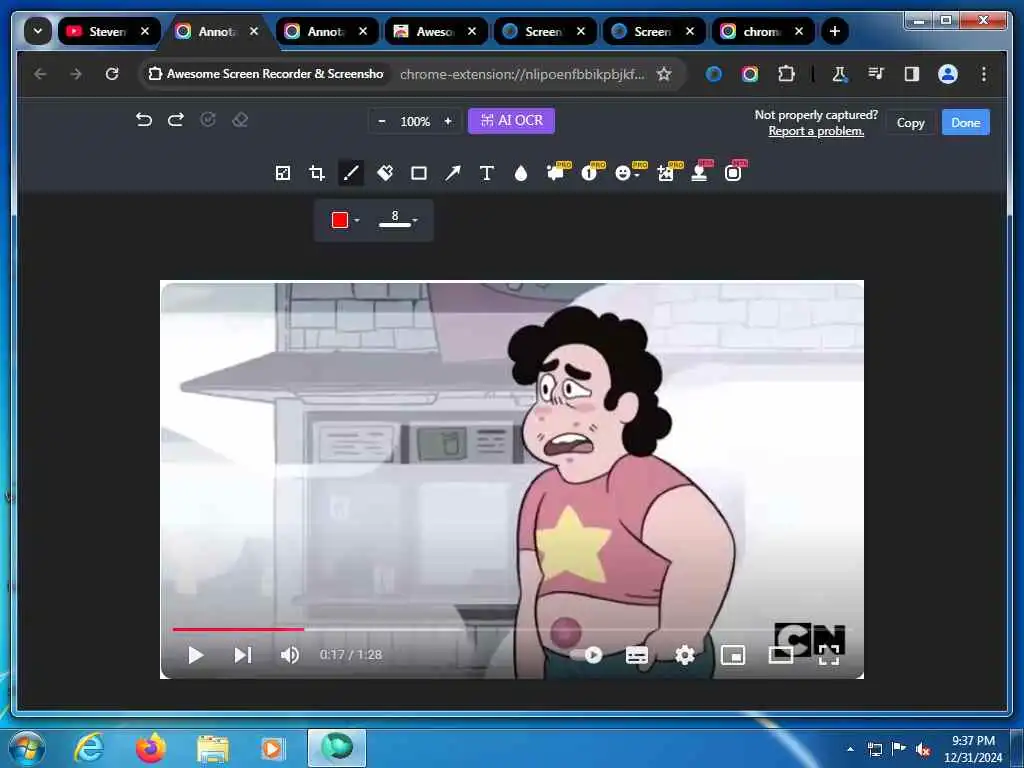Screen dimensions: 1024x768
Task: Open the Extensions puzzle menu
Action: pos(786,74)
